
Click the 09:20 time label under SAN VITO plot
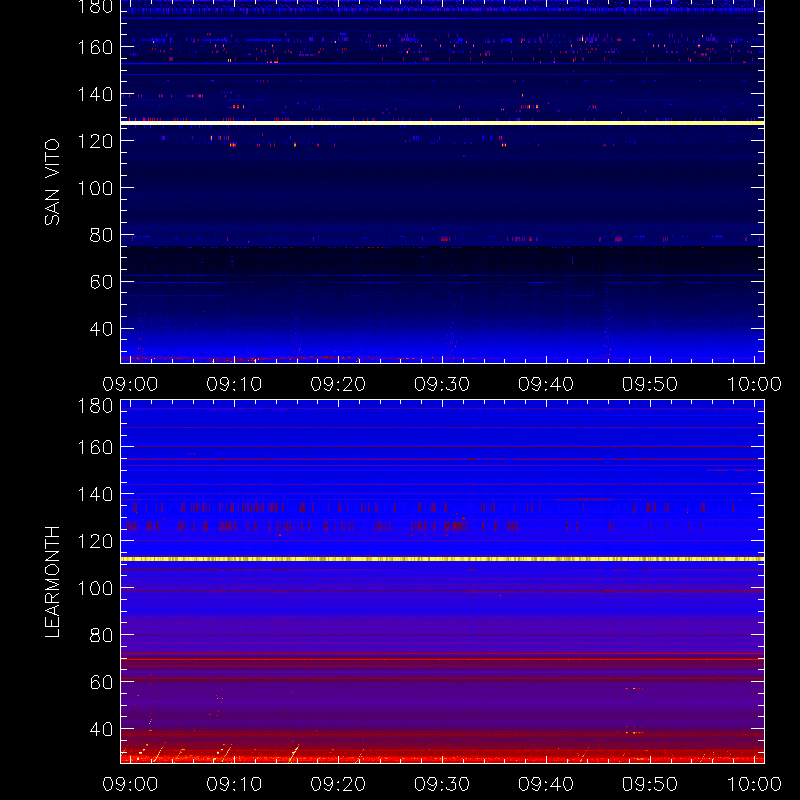(338, 384)
